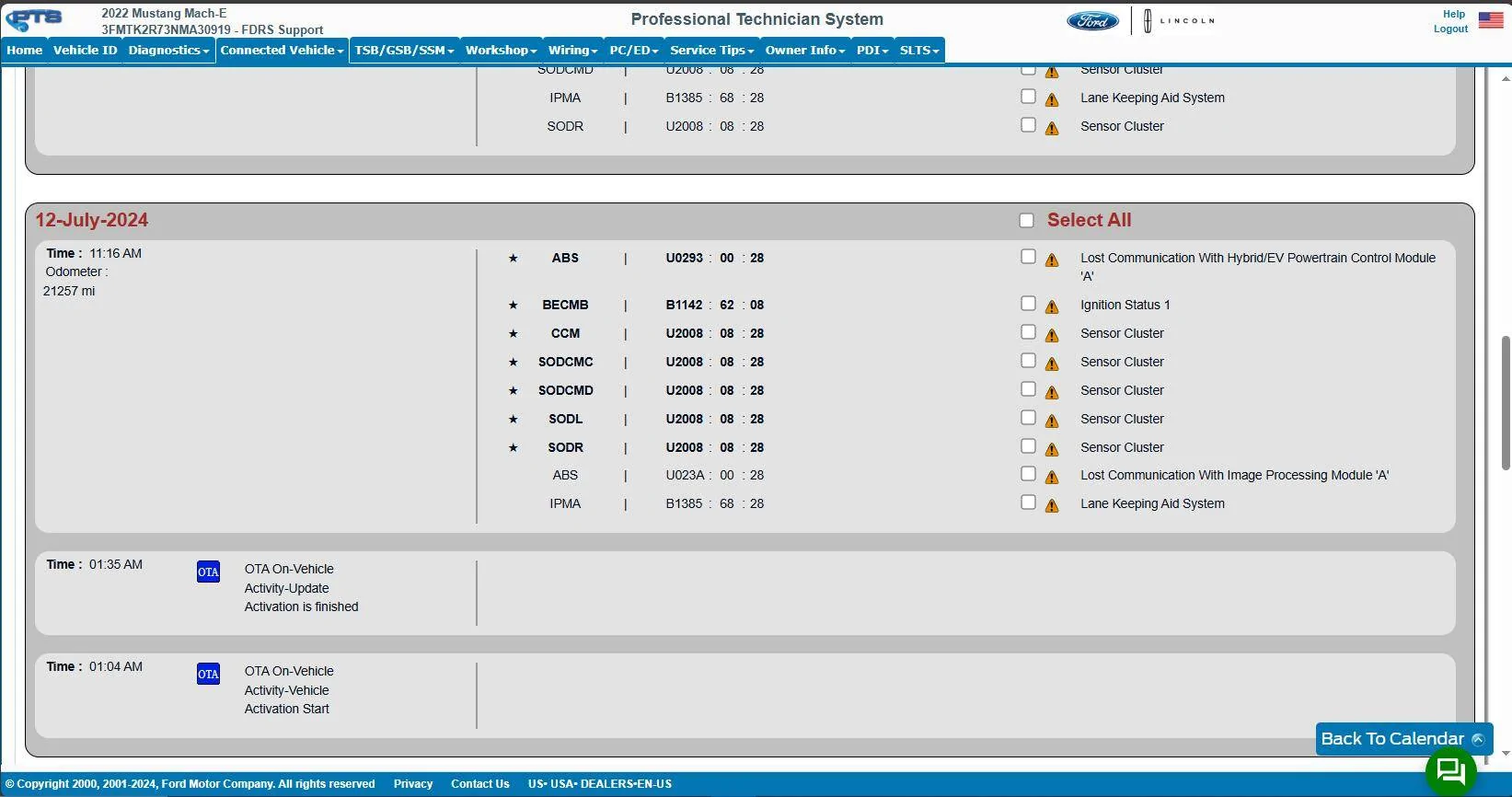Open the chat bubble icon
Viewport: 1512px width, 797px height.
(x=1451, y=770)
